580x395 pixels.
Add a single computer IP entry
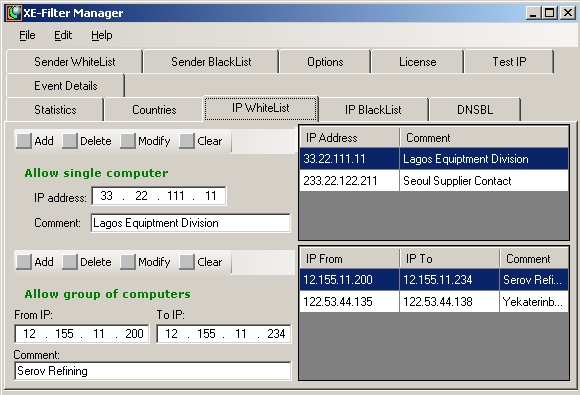pyautogui.click(x=36, y=141)
